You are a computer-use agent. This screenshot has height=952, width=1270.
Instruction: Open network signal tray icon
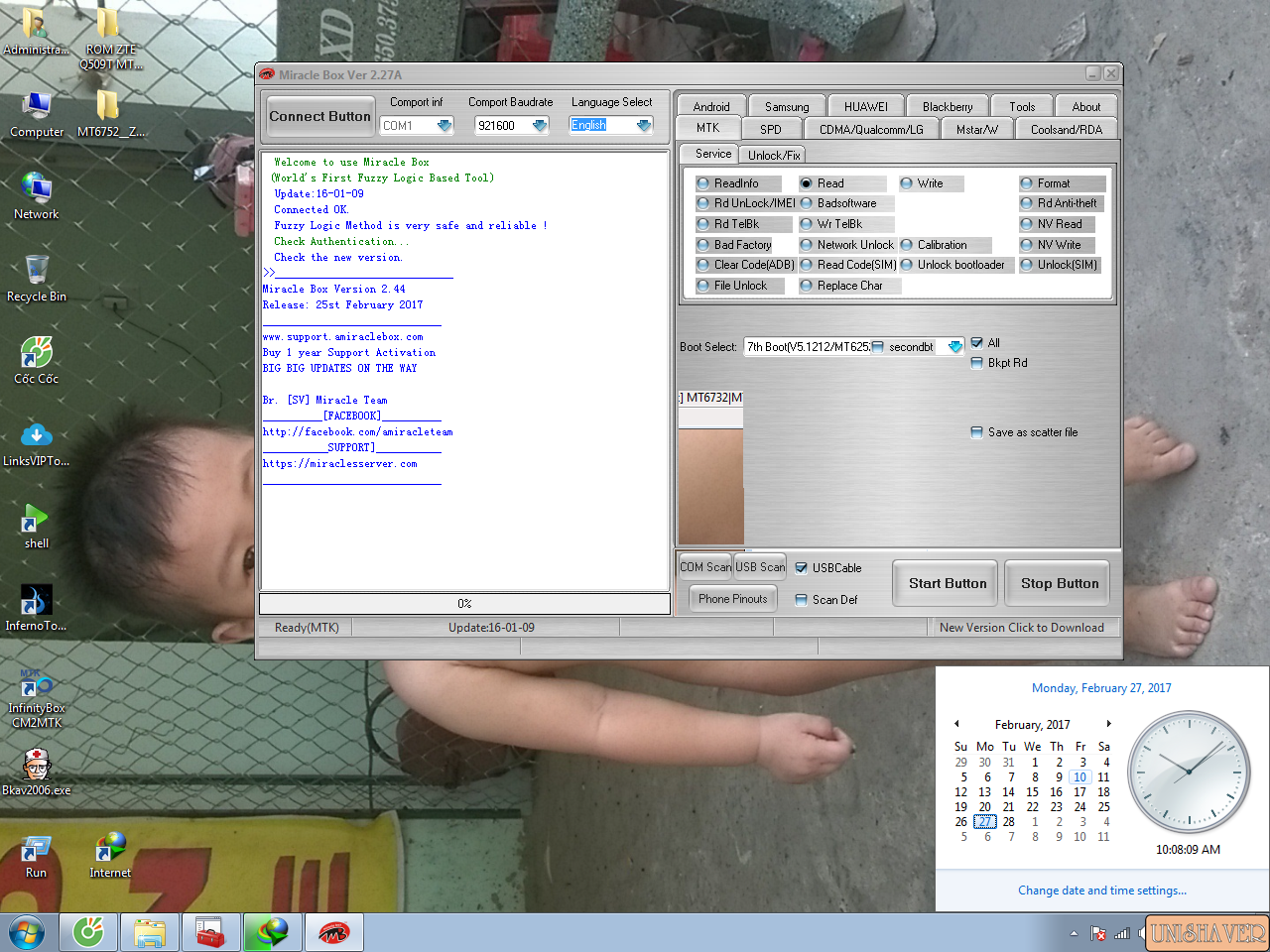(x=1122, y=933)
